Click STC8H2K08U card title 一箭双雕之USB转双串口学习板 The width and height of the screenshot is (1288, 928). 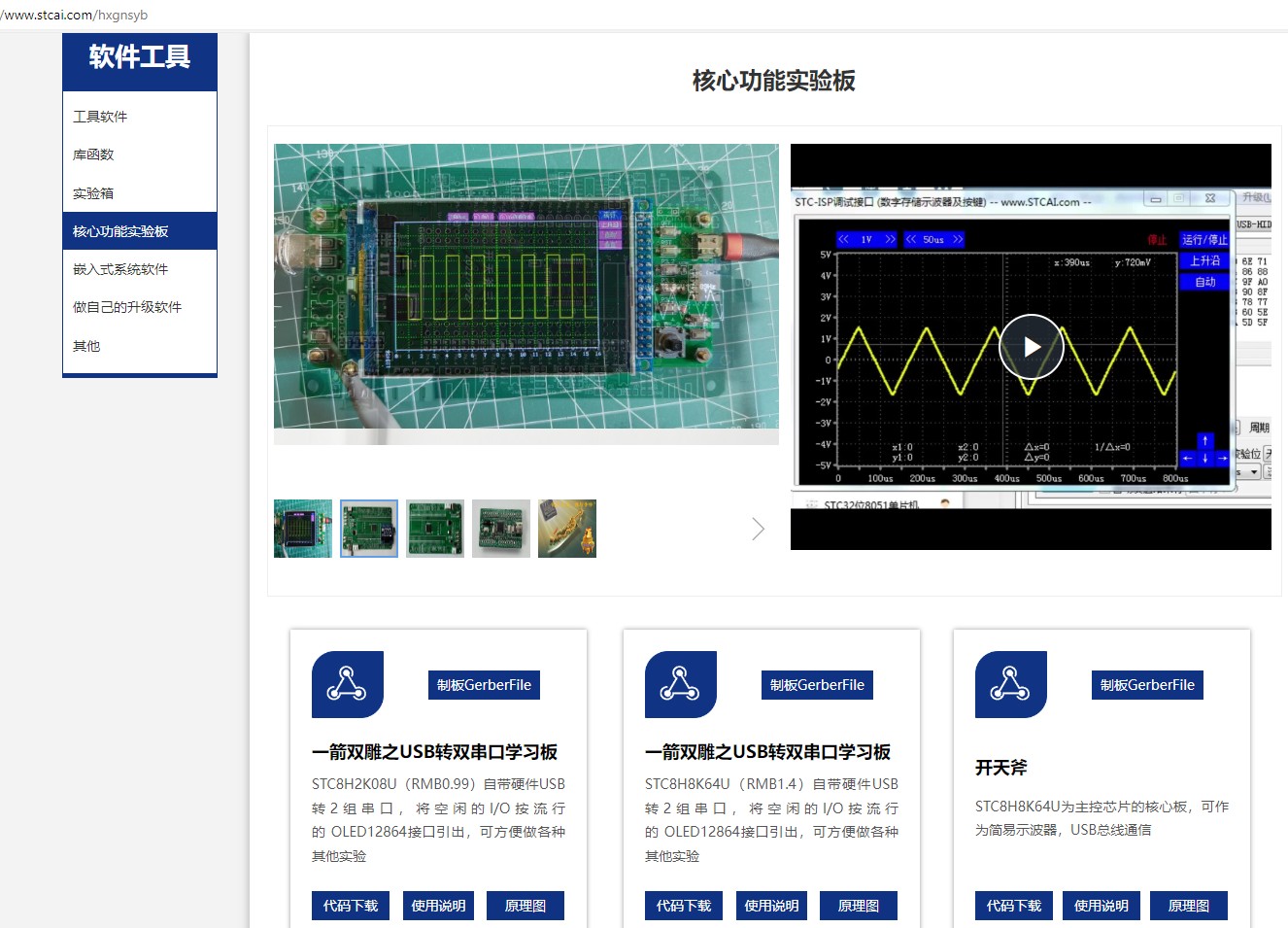pos(434,752)
